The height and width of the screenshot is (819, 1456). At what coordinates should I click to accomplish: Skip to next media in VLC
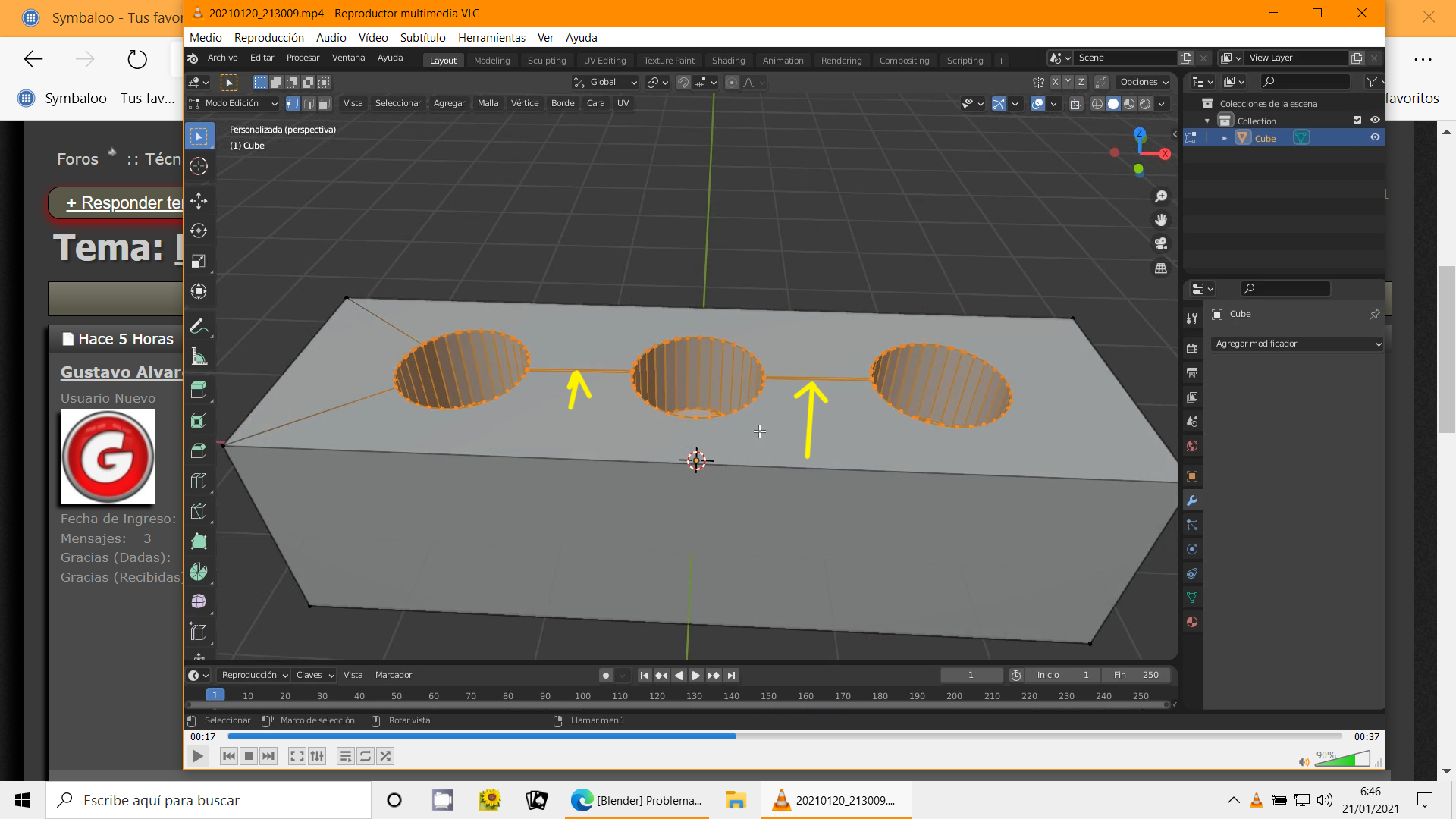[268, 756]
